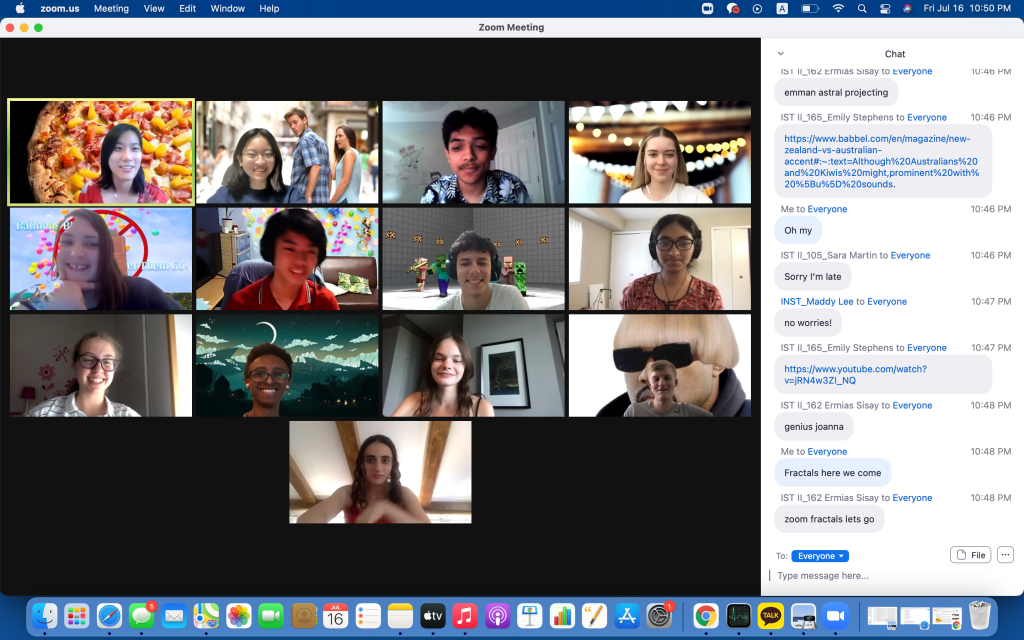
Task: Open the Messages app in dock
Action: pyautogui.click(x=141, y=616)
